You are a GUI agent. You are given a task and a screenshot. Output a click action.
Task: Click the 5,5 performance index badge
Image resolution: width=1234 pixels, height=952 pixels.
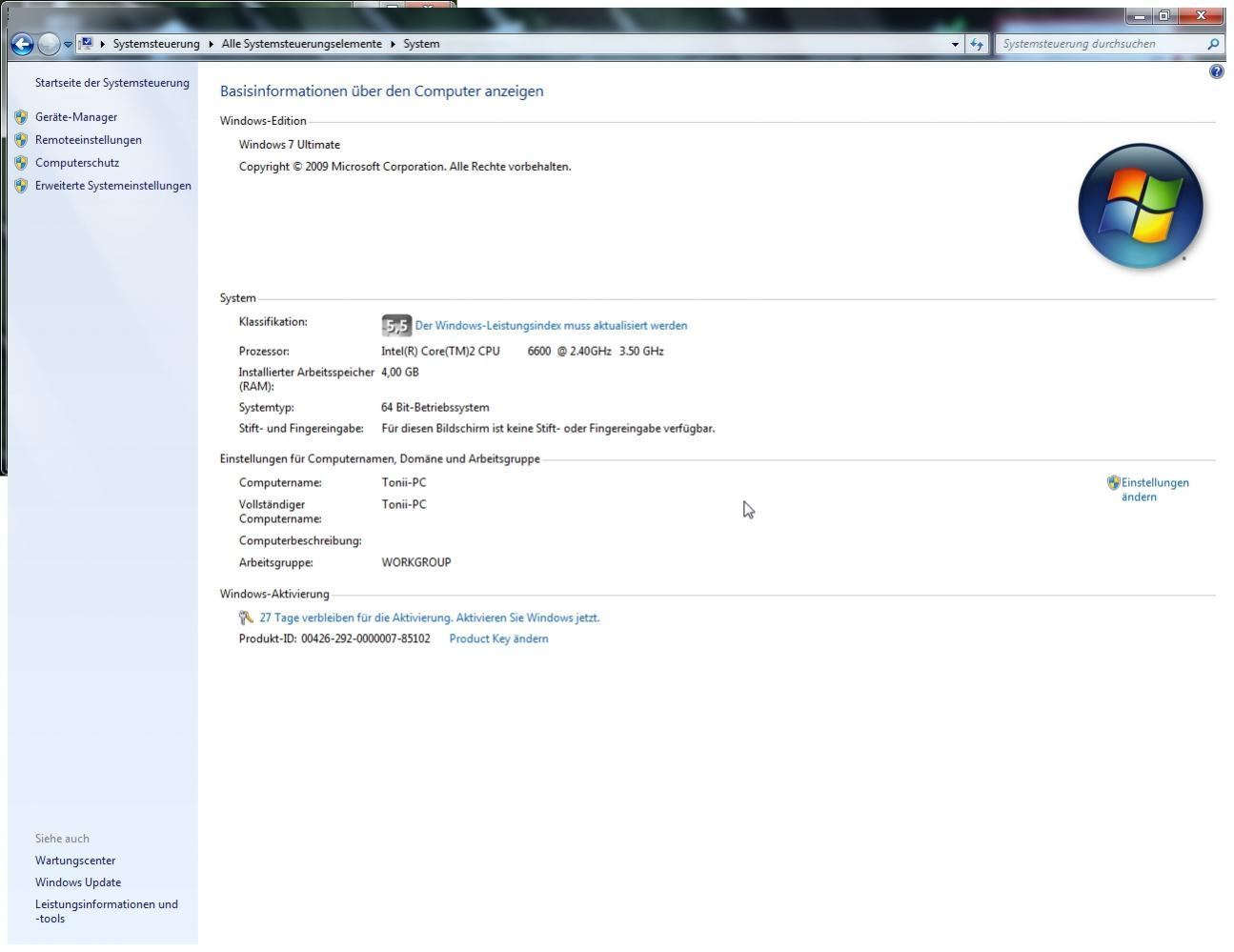click(396, 326)
